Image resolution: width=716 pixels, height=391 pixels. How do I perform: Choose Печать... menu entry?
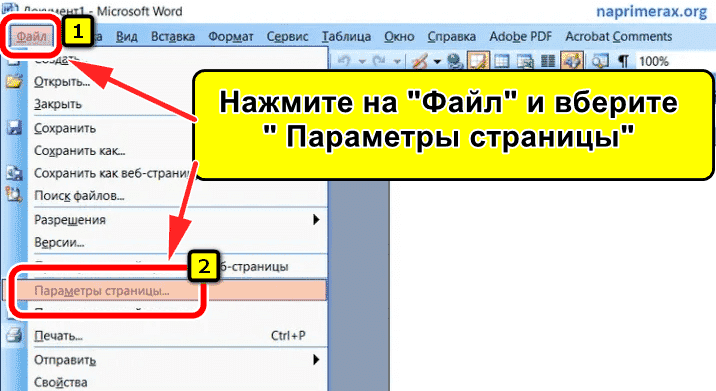point(58,336)
